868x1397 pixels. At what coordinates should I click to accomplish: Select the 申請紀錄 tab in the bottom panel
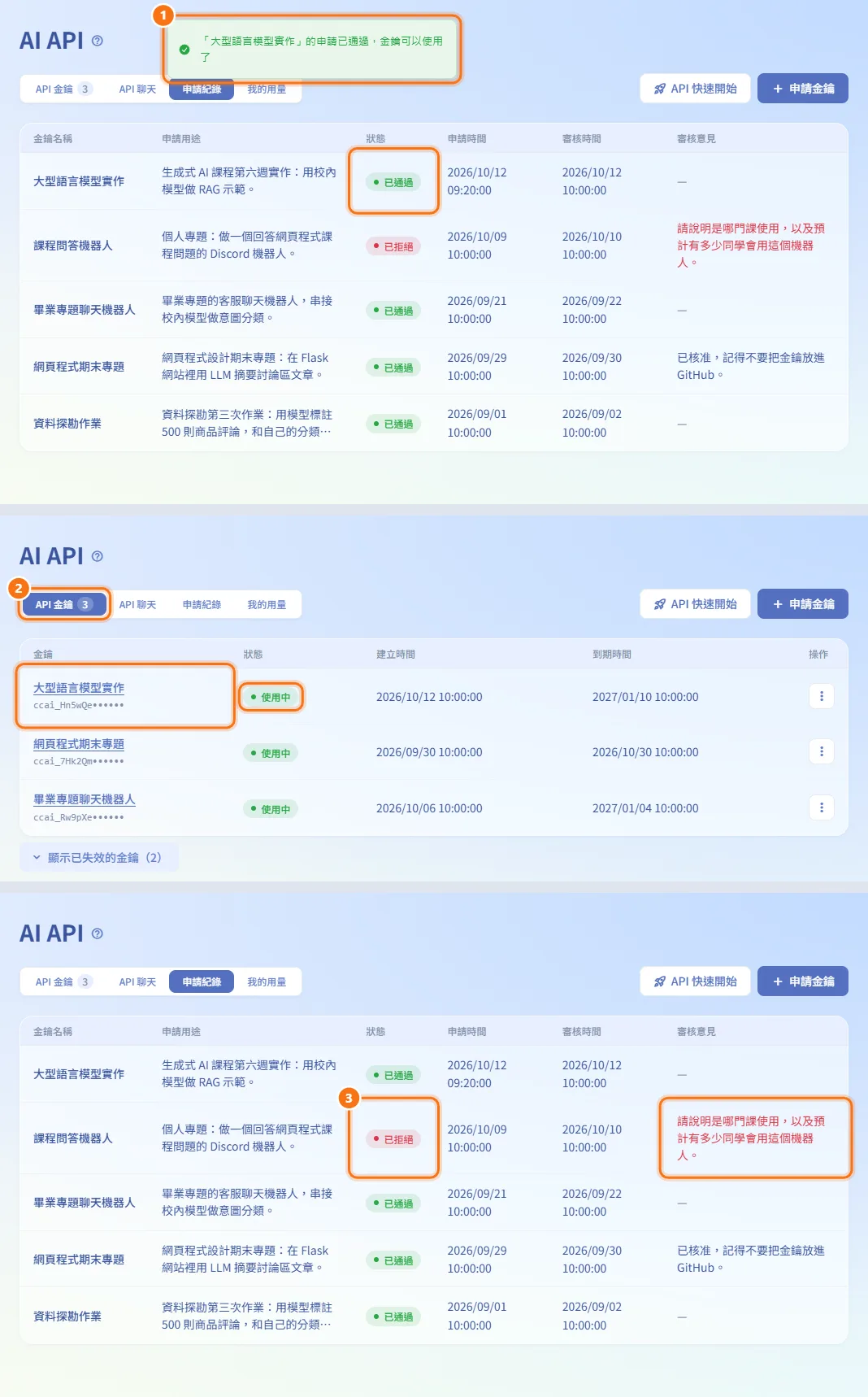pos(202,981)
